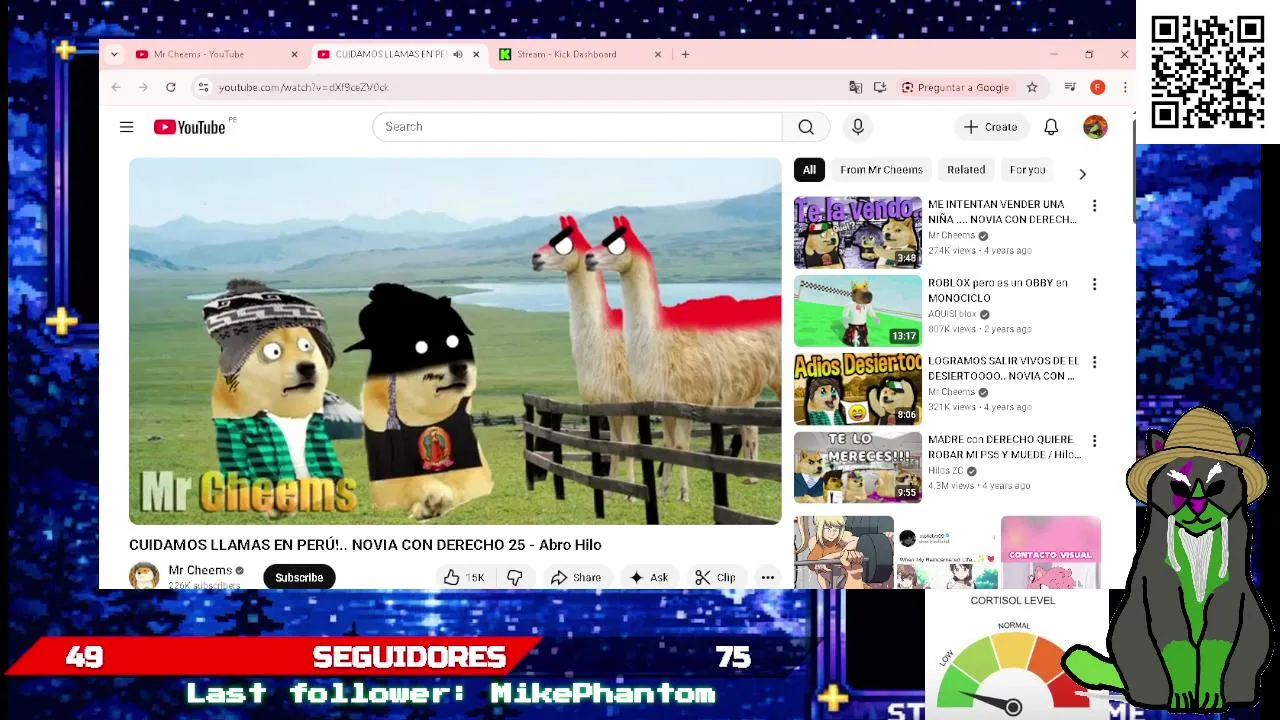Viewport: 1280px width, 720px height.
Task: Dislike the video with the thumbs-down icon
Action: (x=515, y=577)
